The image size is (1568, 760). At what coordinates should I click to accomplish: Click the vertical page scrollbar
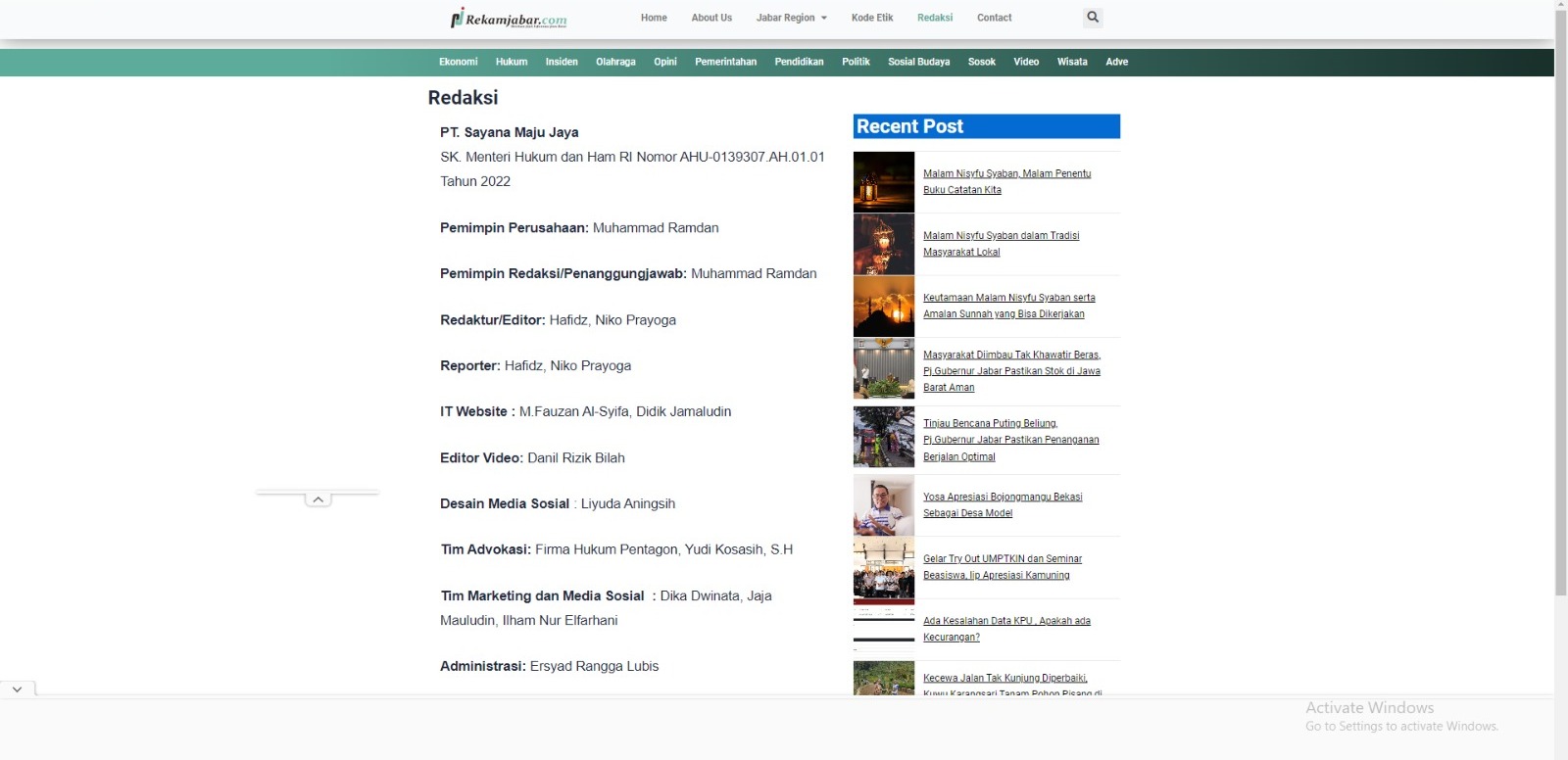click(1560, 294)
